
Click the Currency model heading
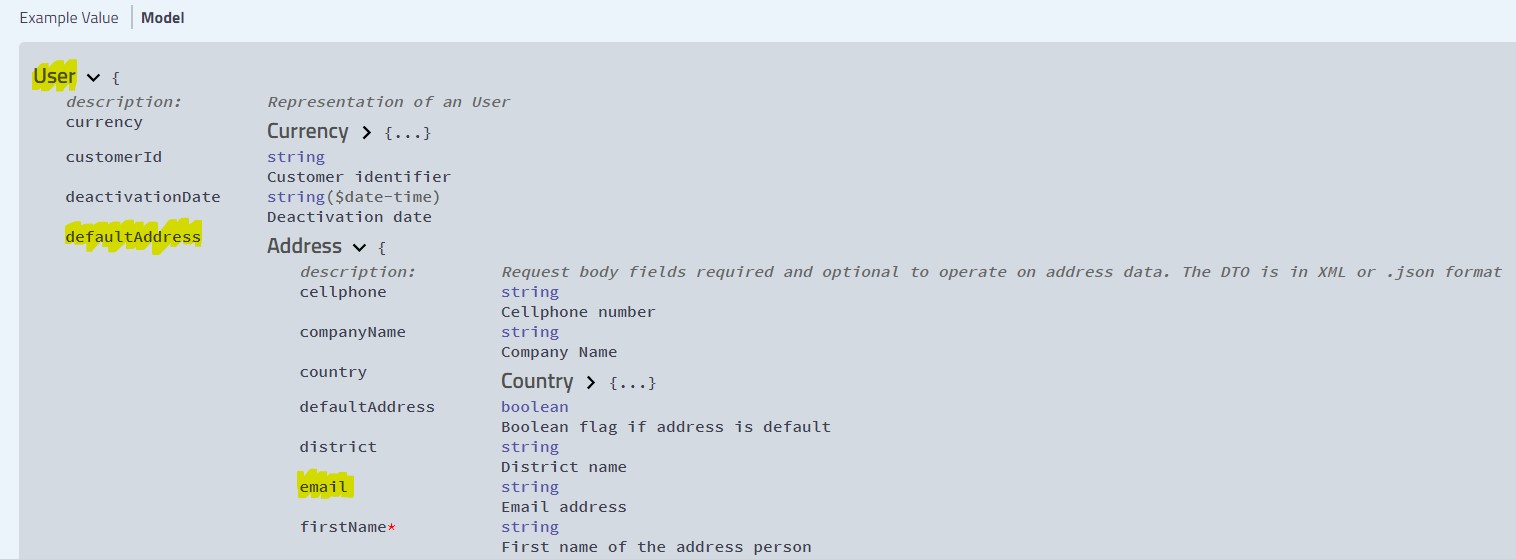pos(307,131)
